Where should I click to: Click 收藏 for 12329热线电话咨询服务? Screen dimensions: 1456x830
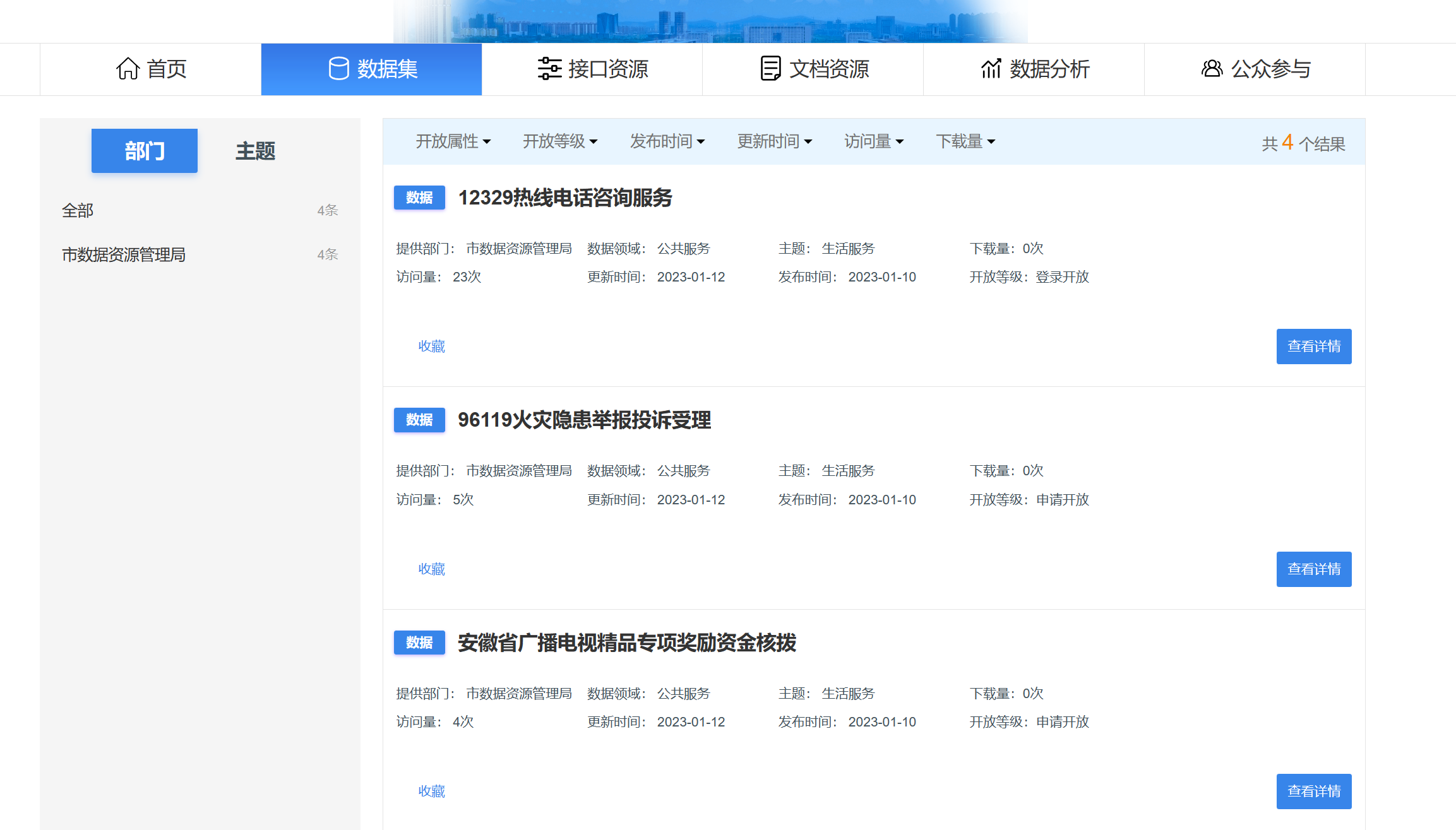click(432, 347)
